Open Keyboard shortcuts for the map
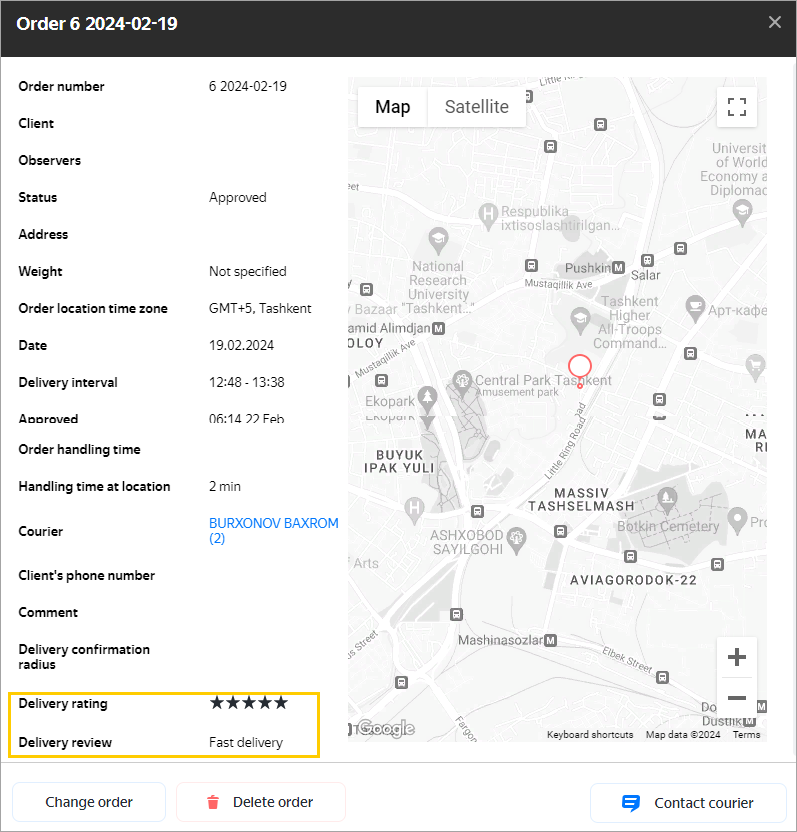This screenshot has width=797, height=832. pyautogui.click(x=589, y=735)
